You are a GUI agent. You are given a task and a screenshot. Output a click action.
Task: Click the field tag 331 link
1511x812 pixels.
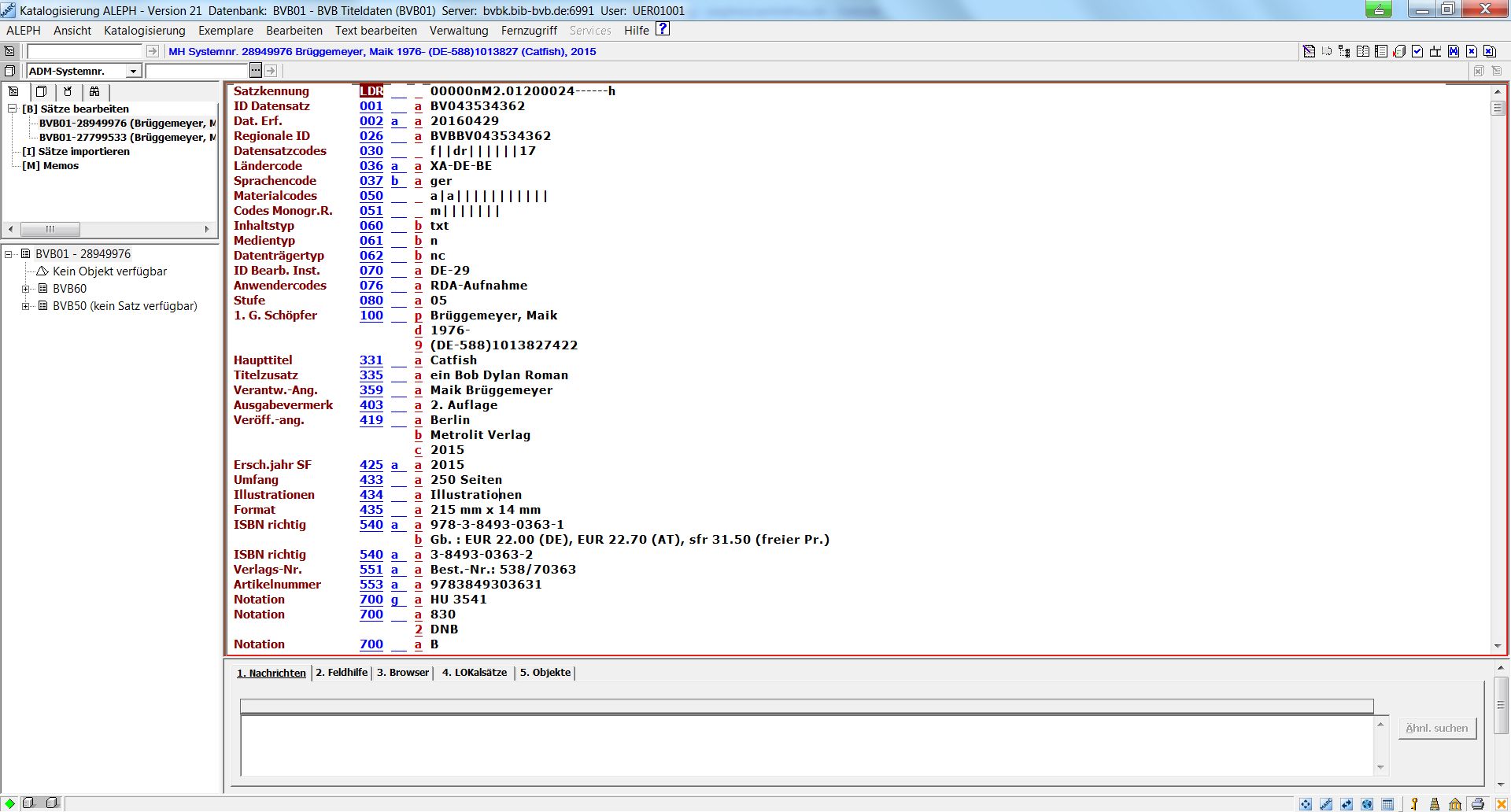click(x=371, y=360)
